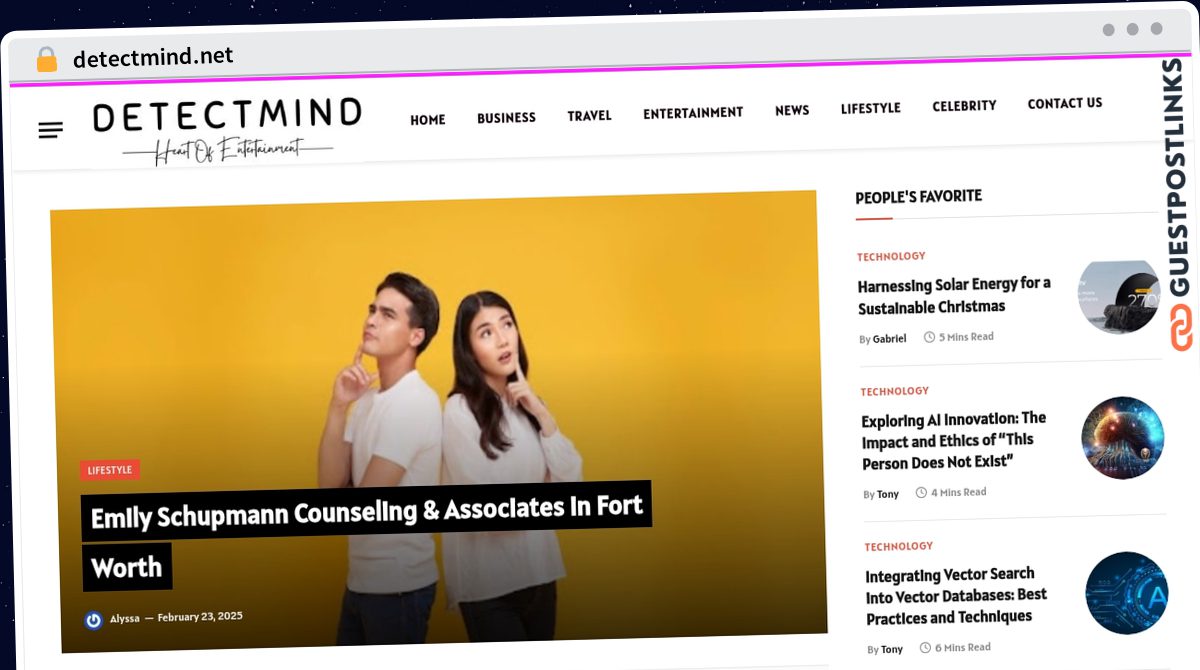Click the clock icon beside 5 Mins Read
Image resolution: width=1200 pixels, height=670 pixels.
tap(929, 337)
